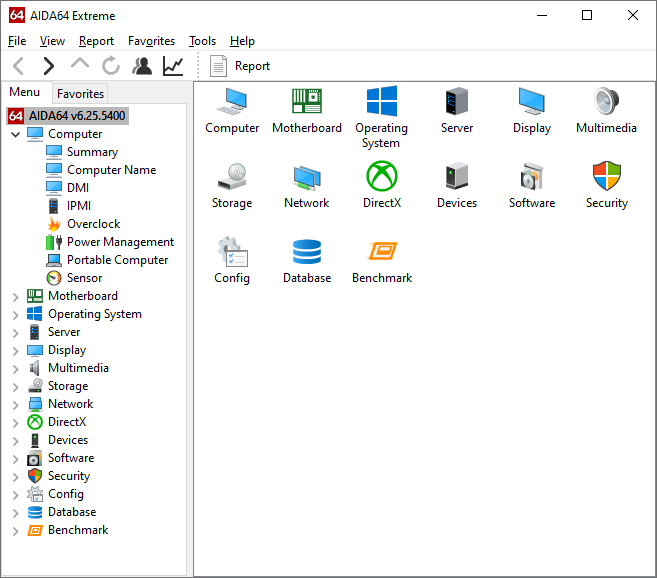Image resolution: width=657 pixels, height=578 pixels.
Task: Expand the Motherboard tree node
Action: (x=15, y=296)
